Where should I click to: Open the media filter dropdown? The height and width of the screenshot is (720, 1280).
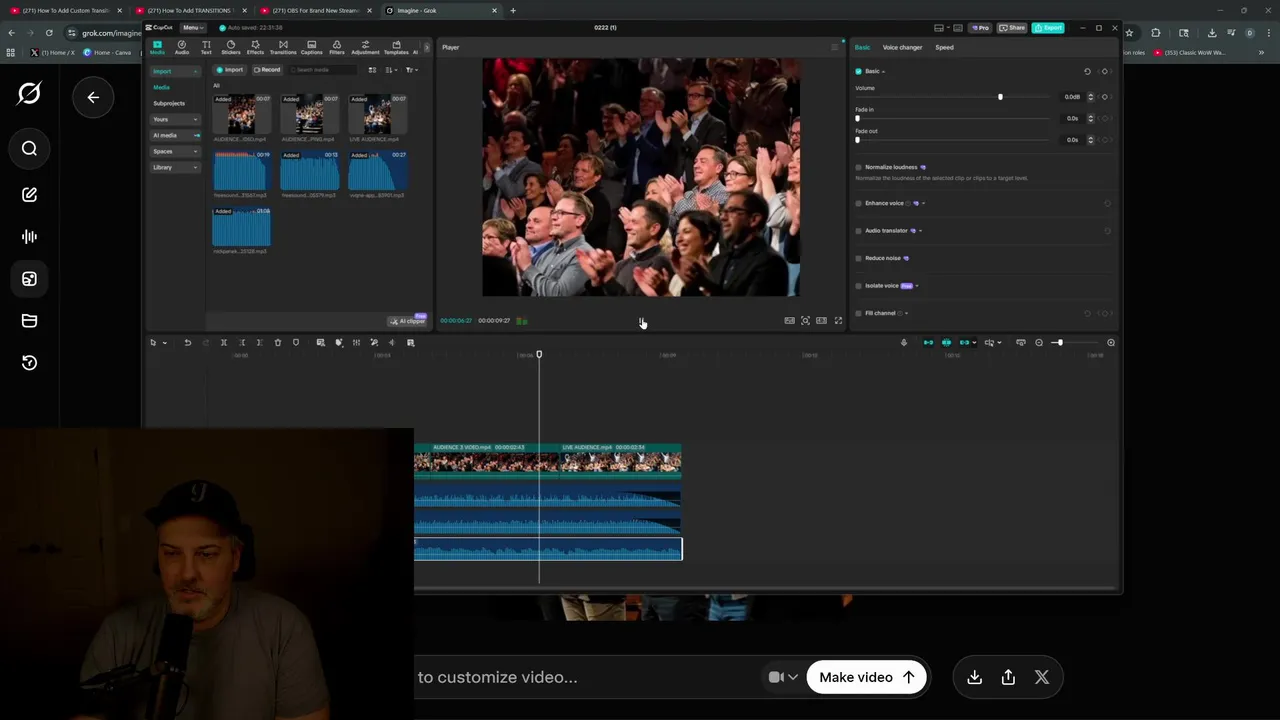(x=411, y=70)
